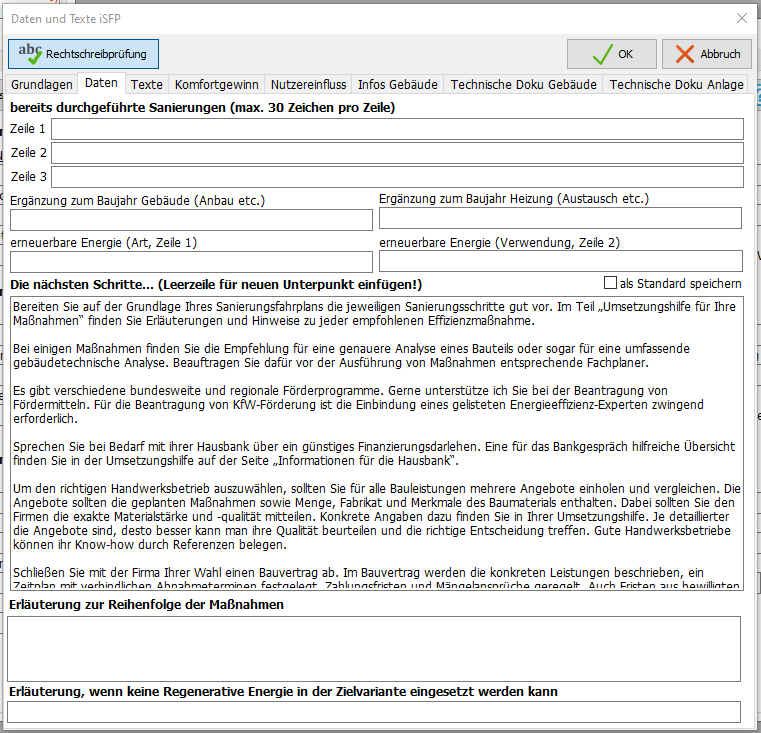Open the Technische Doku Anlage tab

pyautogui.click(x=676, y=85)
